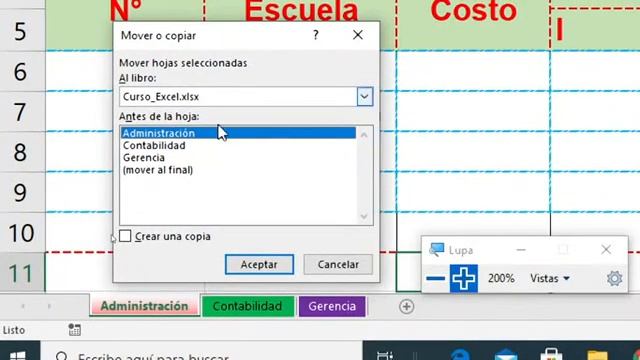Close the Mover o copiar dialog
The width and height of the screenshot is (640, 360).
(358, 36)
